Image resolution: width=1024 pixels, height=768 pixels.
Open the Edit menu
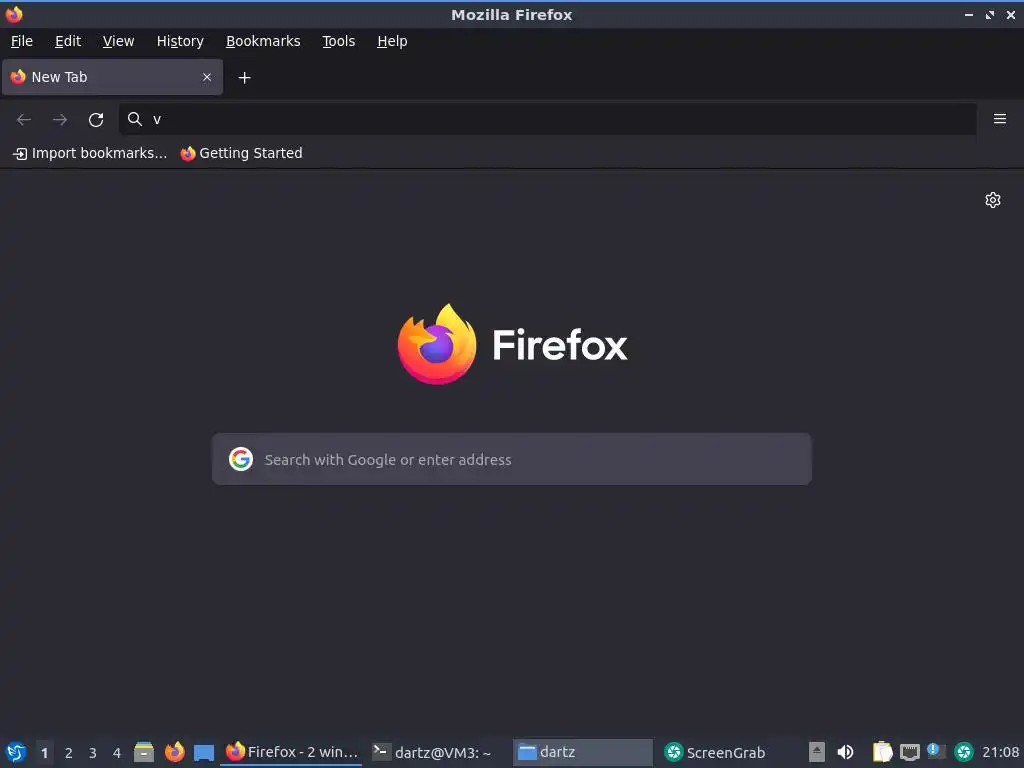(x=68, y=41)
